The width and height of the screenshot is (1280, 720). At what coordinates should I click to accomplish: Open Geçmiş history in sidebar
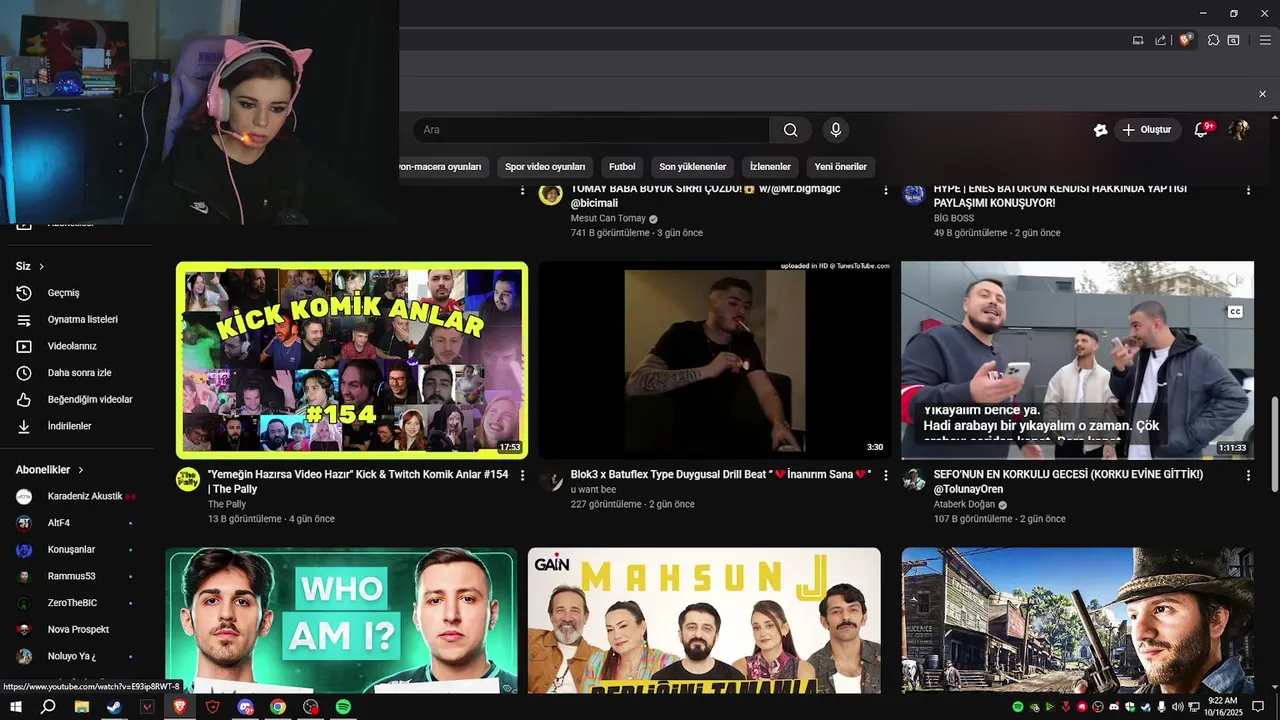76,293
